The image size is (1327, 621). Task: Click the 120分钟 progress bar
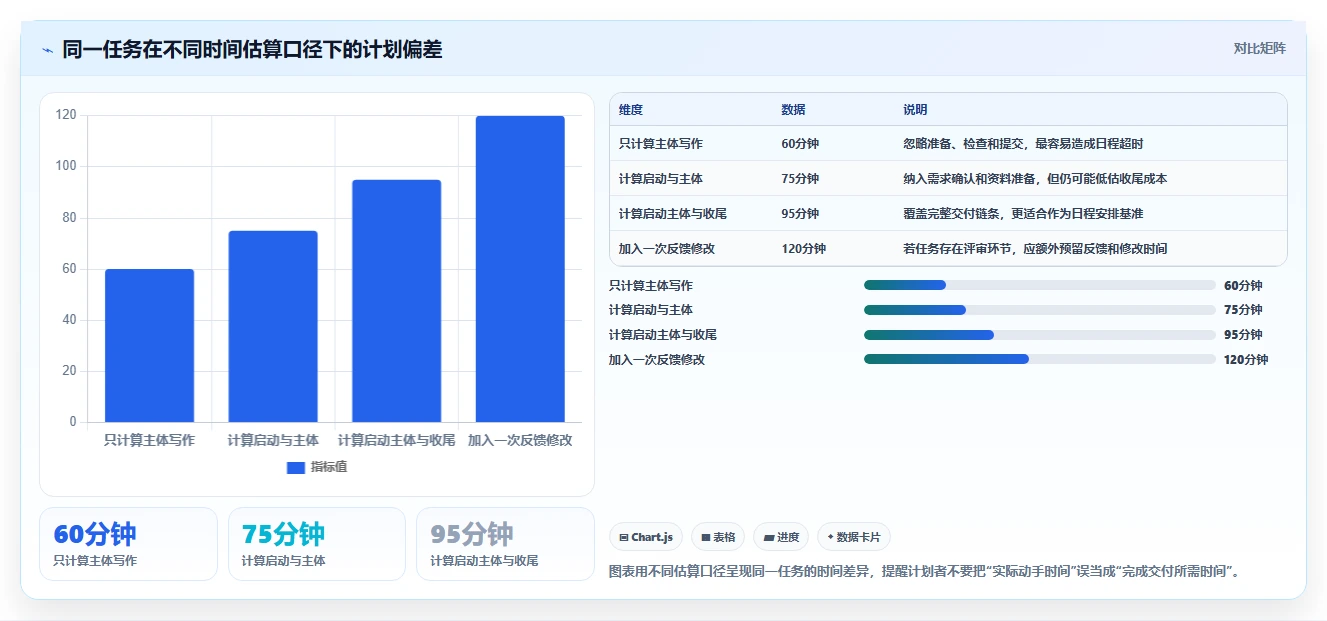1040,359
